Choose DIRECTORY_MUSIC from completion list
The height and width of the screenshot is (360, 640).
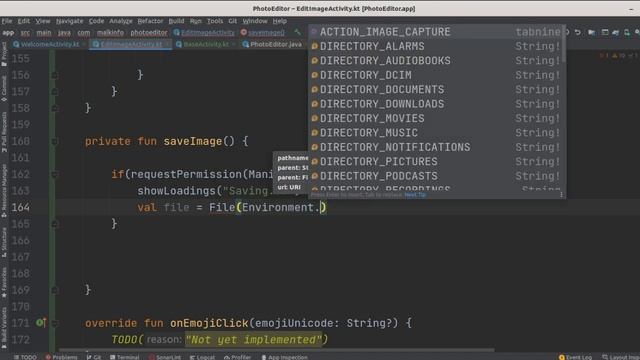(436, 133)
